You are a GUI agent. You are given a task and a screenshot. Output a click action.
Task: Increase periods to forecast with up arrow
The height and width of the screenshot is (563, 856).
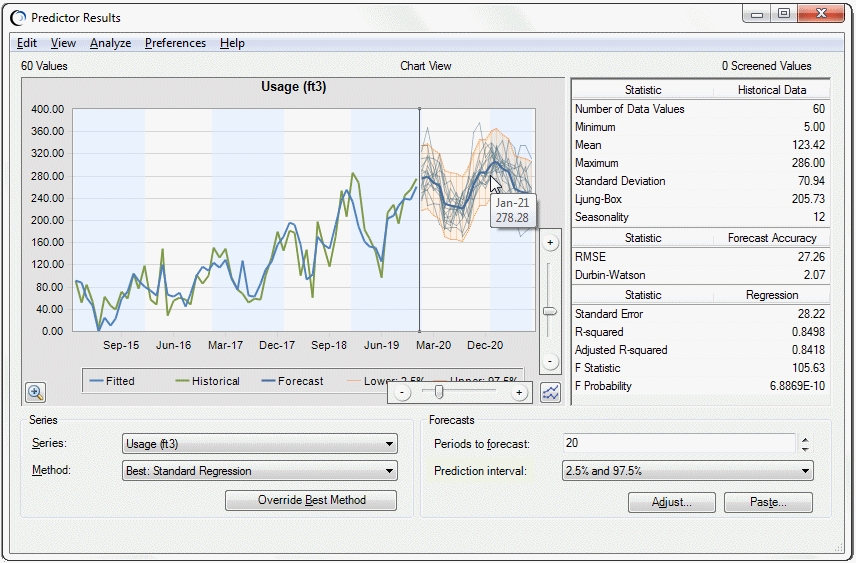[805, 438]
